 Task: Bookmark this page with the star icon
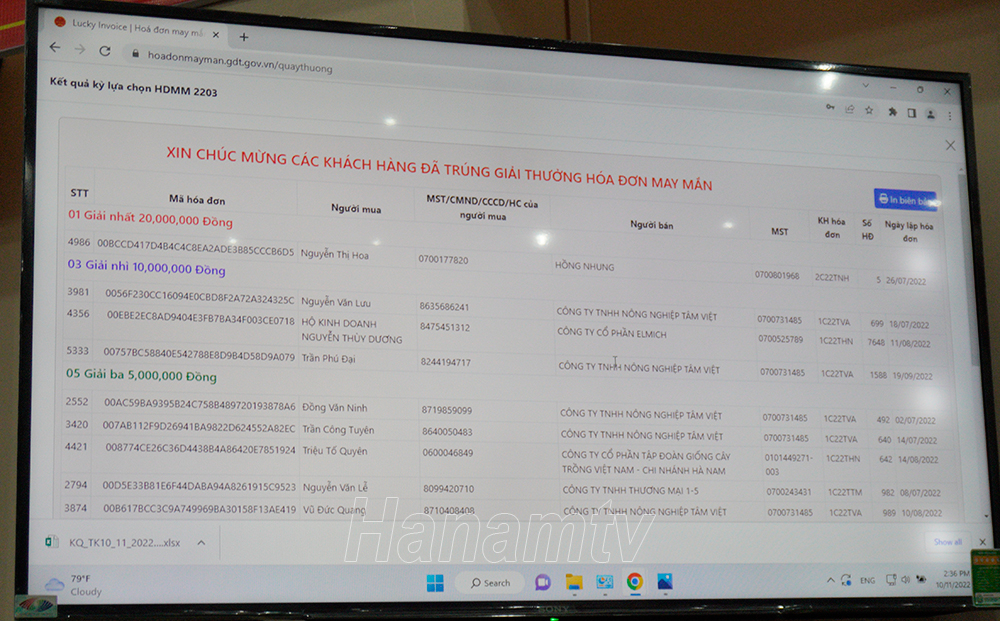[x=869, y=110]
